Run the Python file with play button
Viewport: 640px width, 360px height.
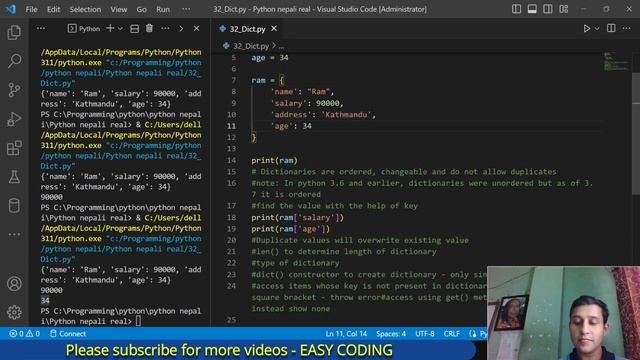587,29
